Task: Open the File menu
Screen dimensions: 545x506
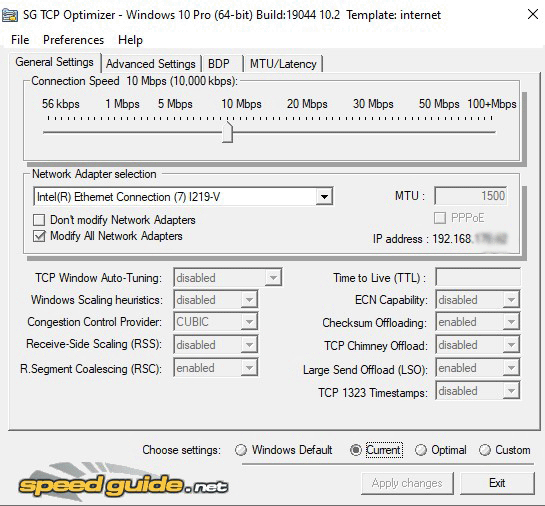Action: point(20,40)
